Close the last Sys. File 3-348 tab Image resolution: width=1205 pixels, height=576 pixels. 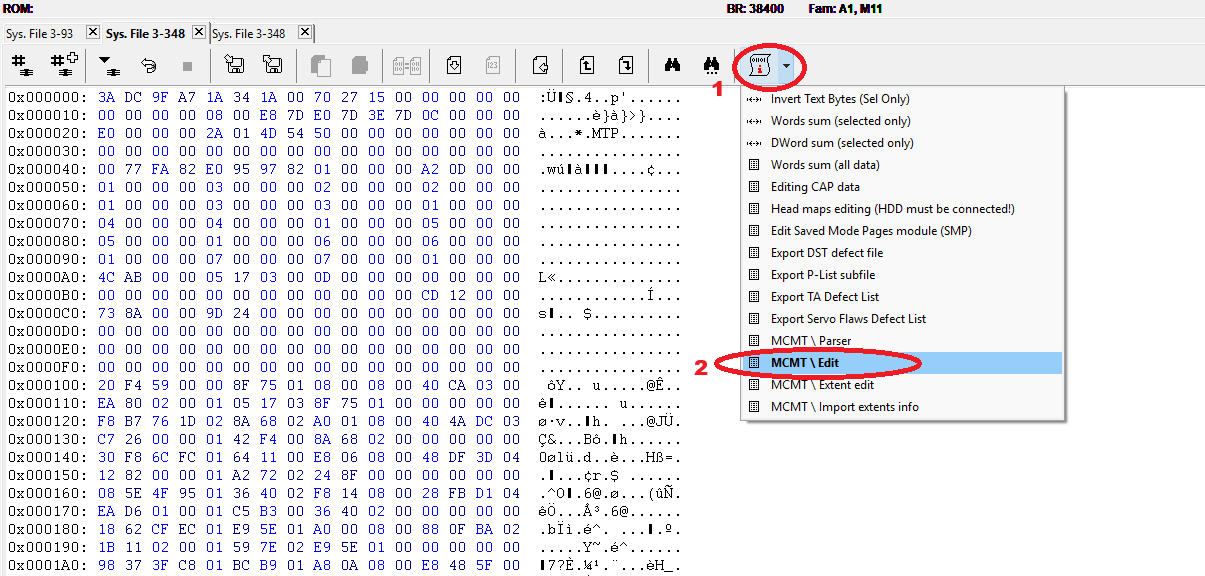[305, 32]
